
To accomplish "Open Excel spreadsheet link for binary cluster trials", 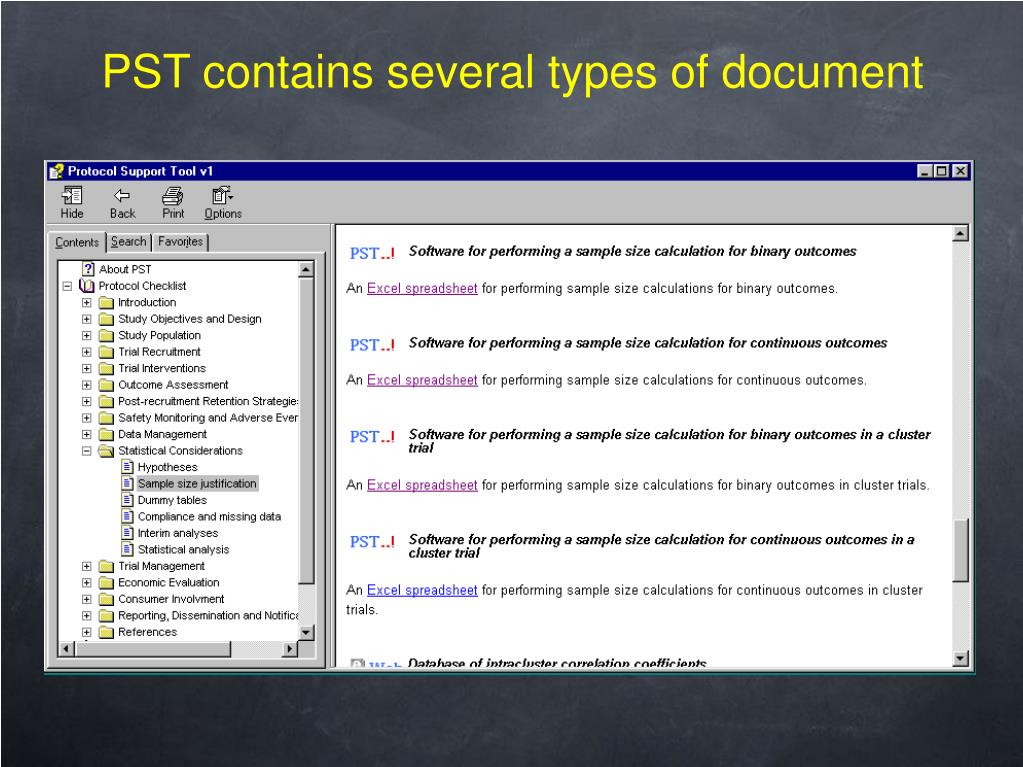I will click(x=422, y=485).
